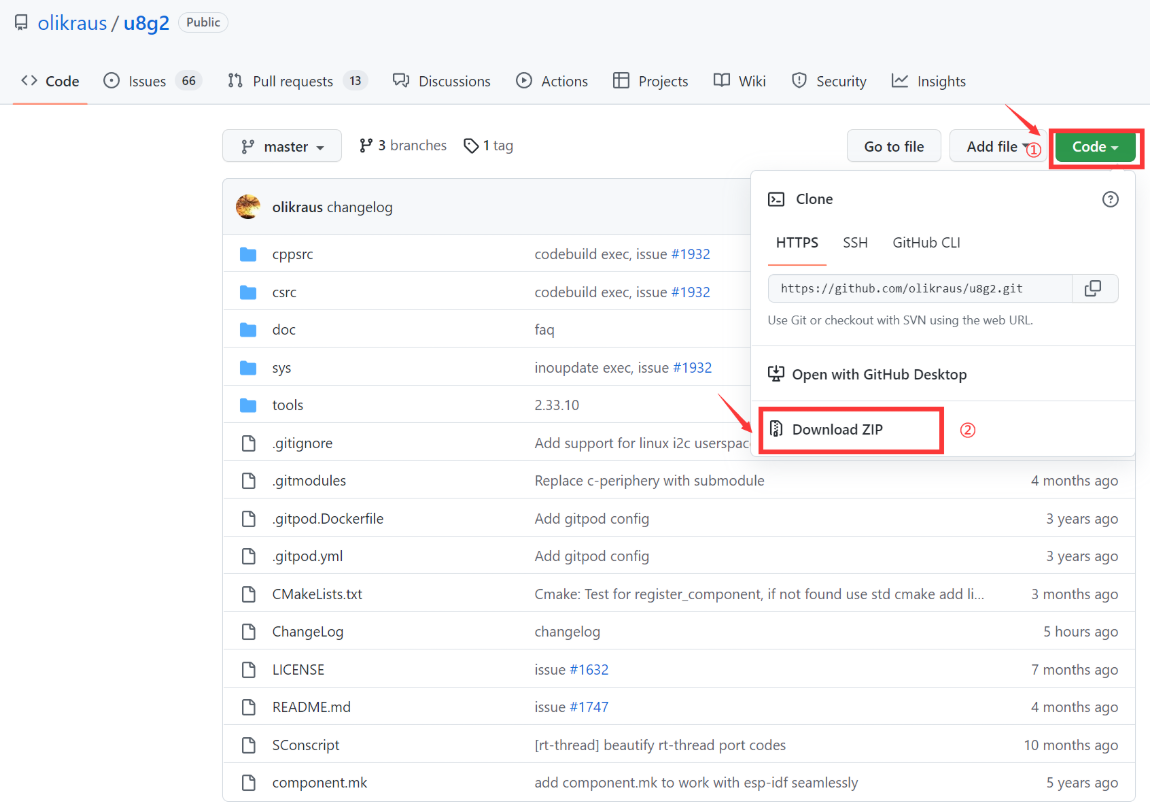Open the Insights tab
1155x802 pixels.
coord(928,81)
